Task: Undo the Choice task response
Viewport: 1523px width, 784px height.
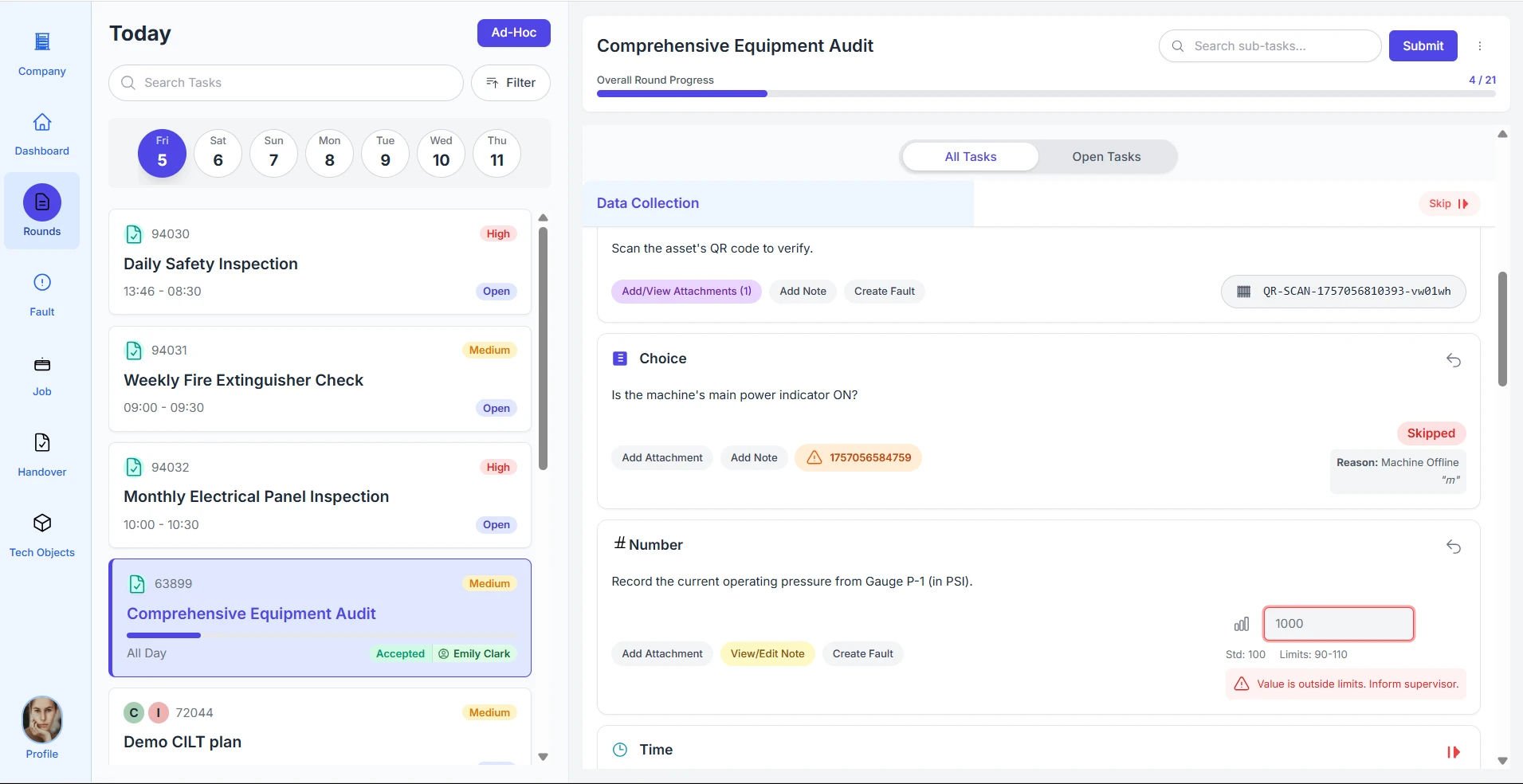Action: (1453, 360)
